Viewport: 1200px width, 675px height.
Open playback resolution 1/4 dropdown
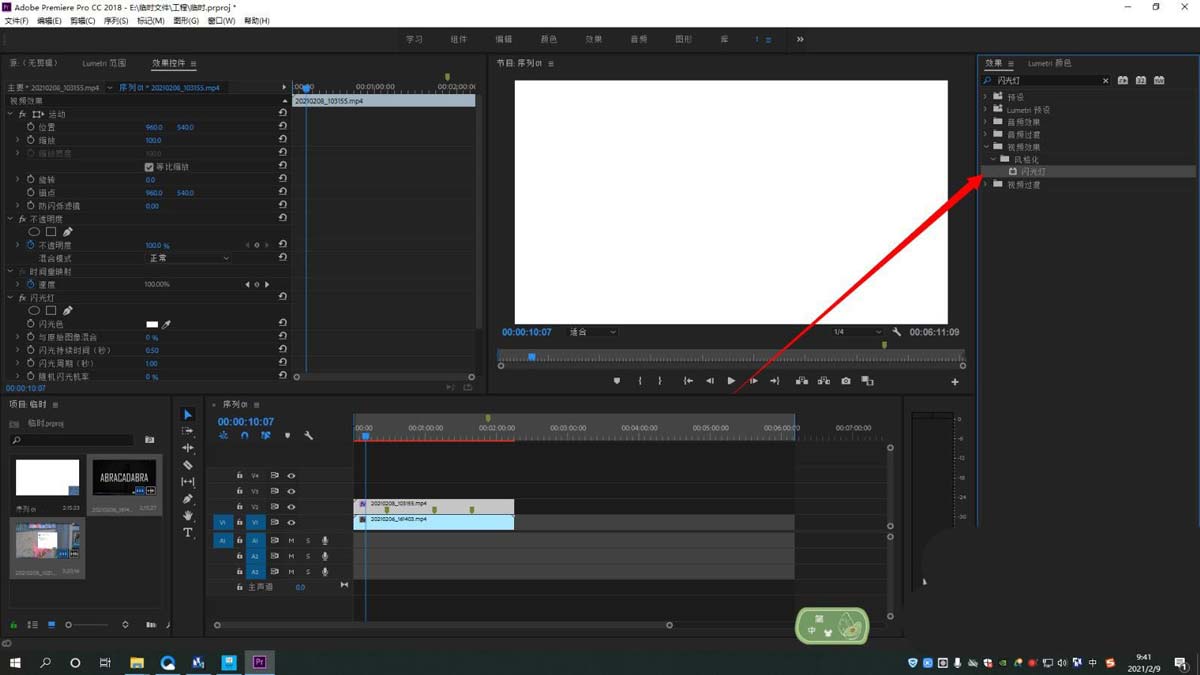coord(858,332)
